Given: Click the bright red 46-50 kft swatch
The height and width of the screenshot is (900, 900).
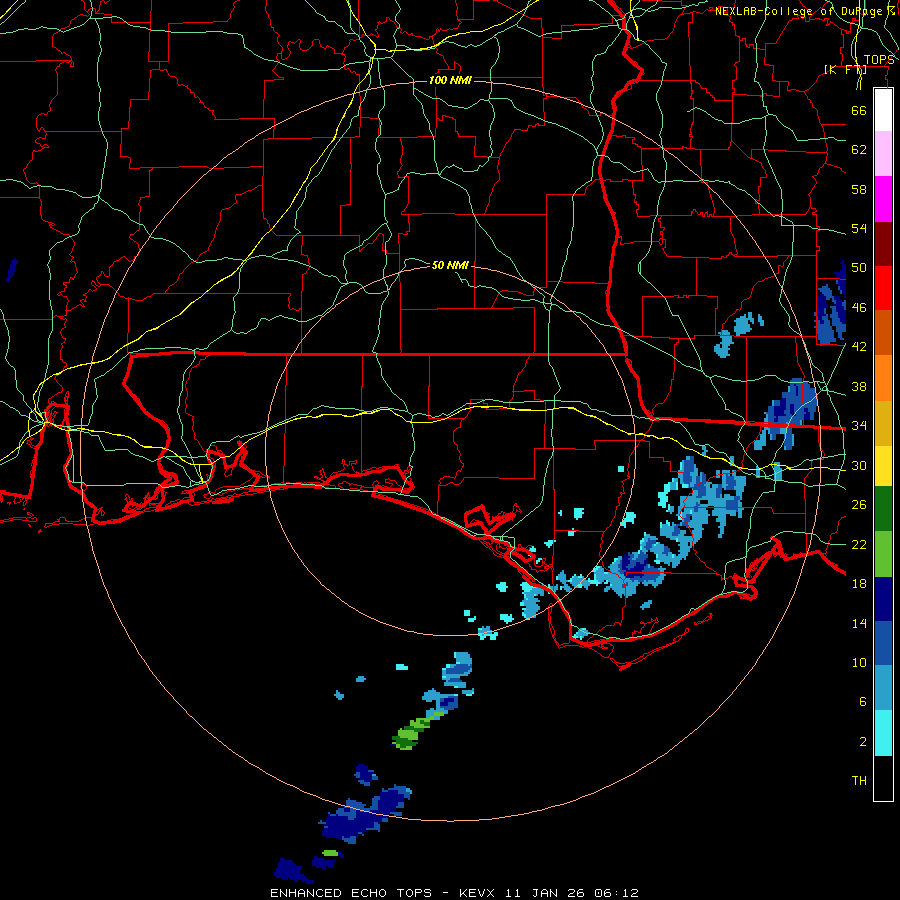Looking at the screenshot, I should click(x=883, y=288).
